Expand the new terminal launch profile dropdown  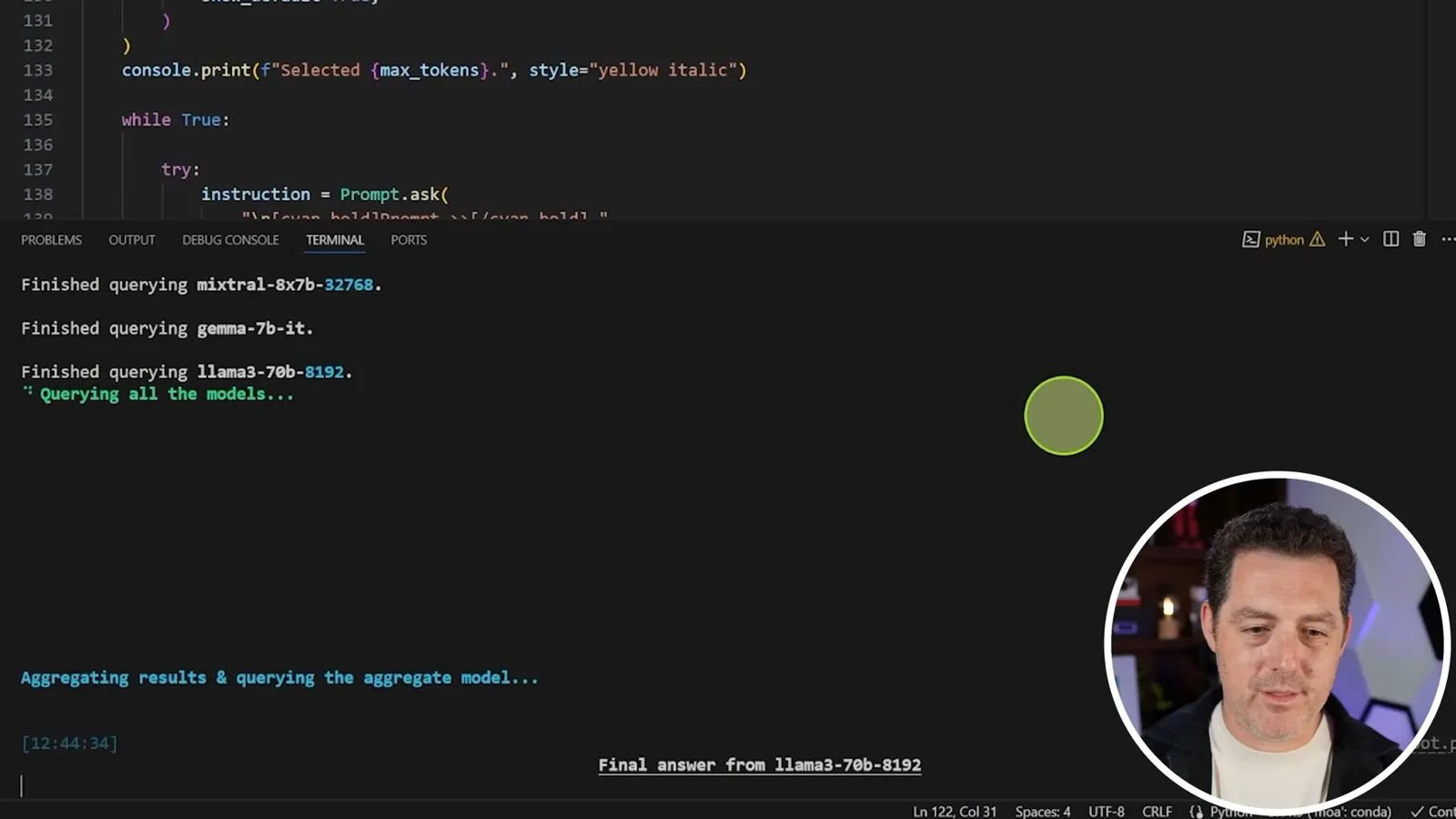pyautogui.click(x=1364, y=239)
